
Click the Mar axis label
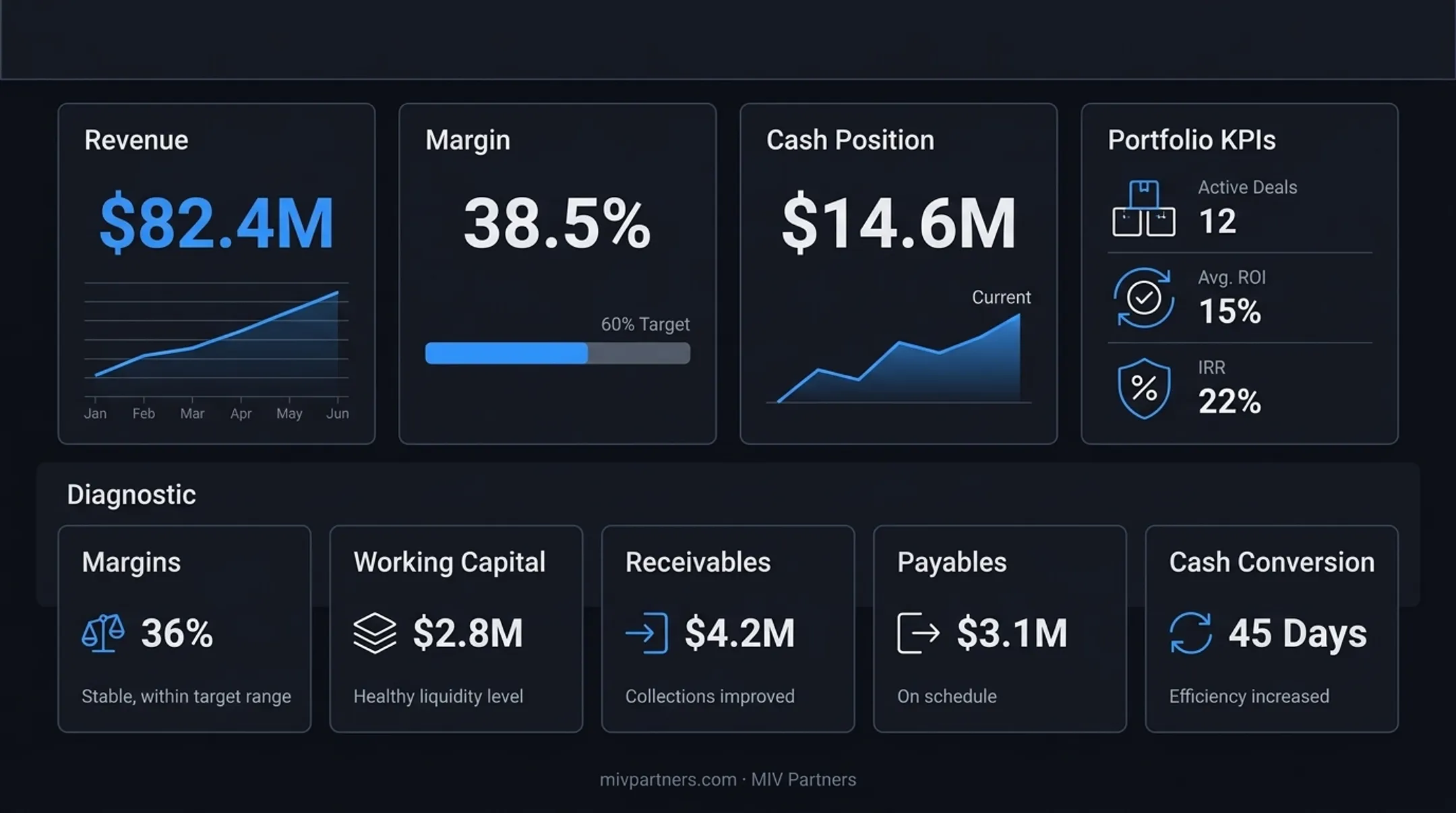(192, 413)
